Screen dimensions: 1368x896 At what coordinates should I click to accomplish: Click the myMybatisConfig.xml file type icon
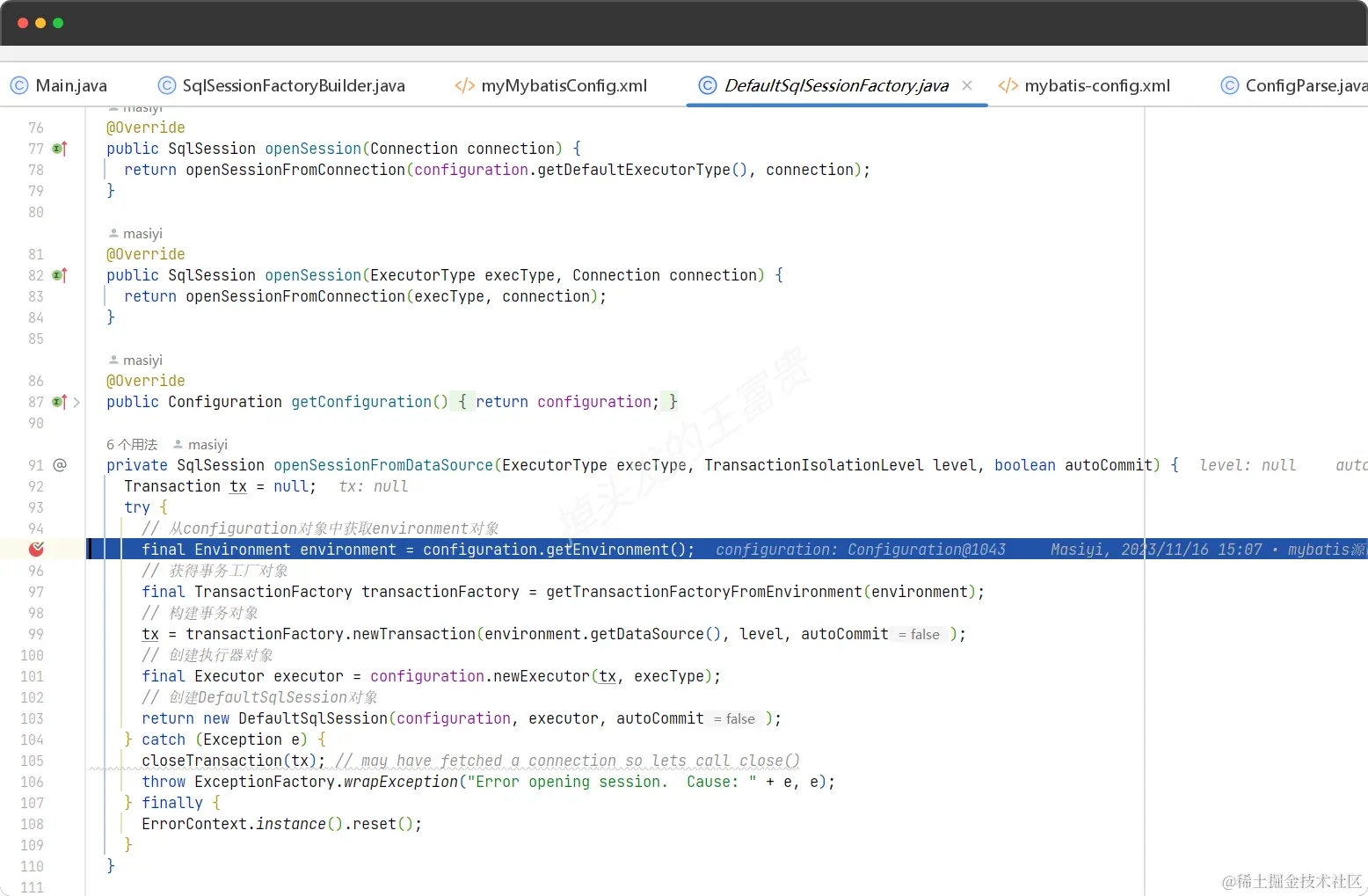pyautogui.click(x=464, y=85)
